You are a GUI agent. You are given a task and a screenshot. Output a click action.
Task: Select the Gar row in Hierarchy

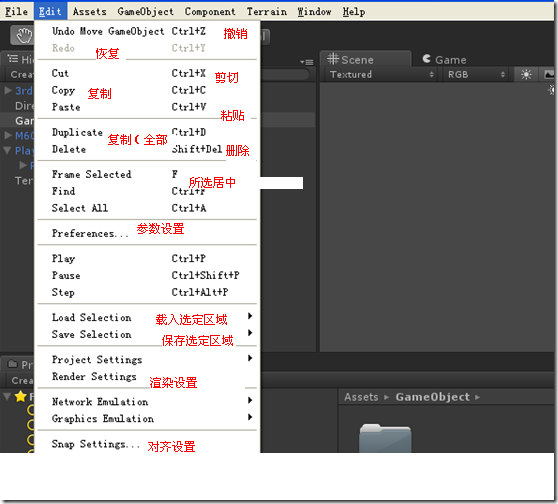pos(17,120)
